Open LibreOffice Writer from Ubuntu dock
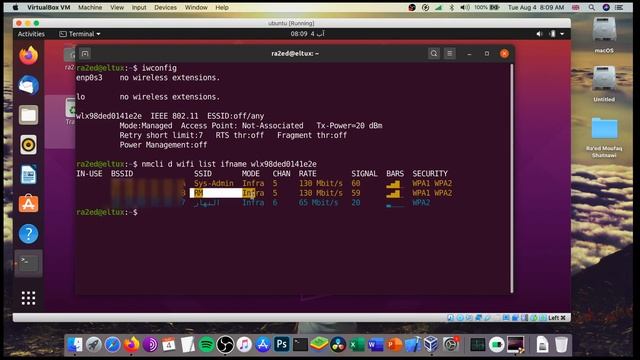 pos(28,175)
